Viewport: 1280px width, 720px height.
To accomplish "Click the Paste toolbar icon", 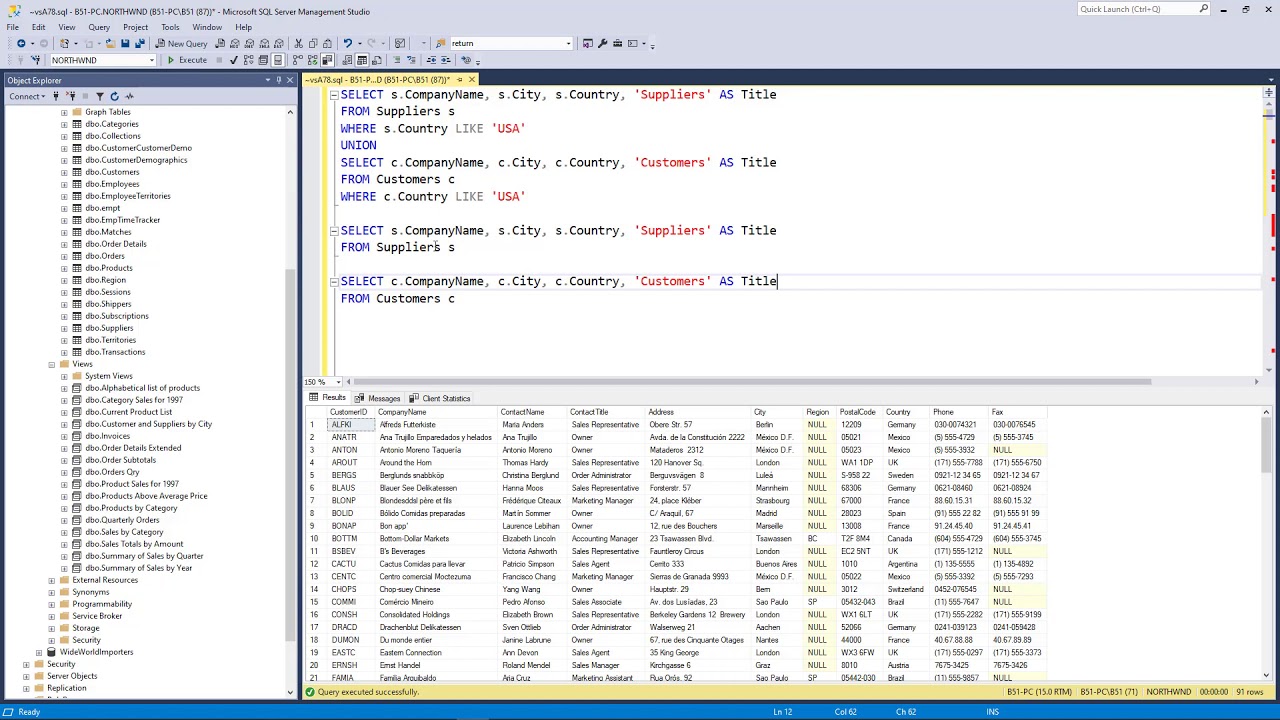I will pyautogui.click(x=327, y=43).
